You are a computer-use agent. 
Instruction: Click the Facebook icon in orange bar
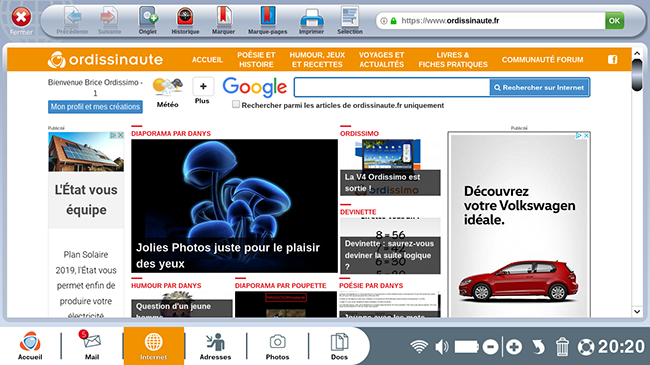612,60
